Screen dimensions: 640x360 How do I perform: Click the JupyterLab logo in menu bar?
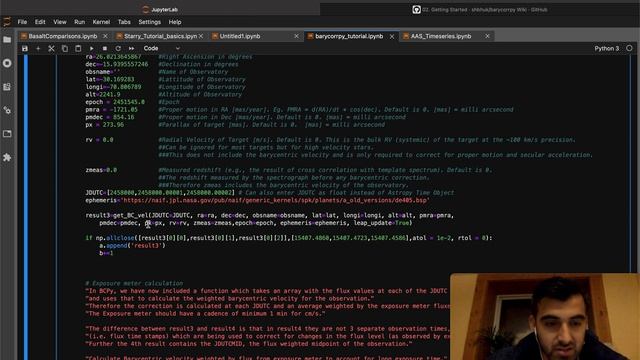7,22
